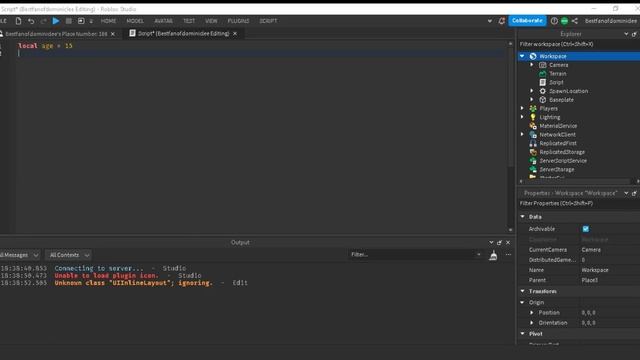Click the Share icon next to username
The image size is (640, 360).
575,21
